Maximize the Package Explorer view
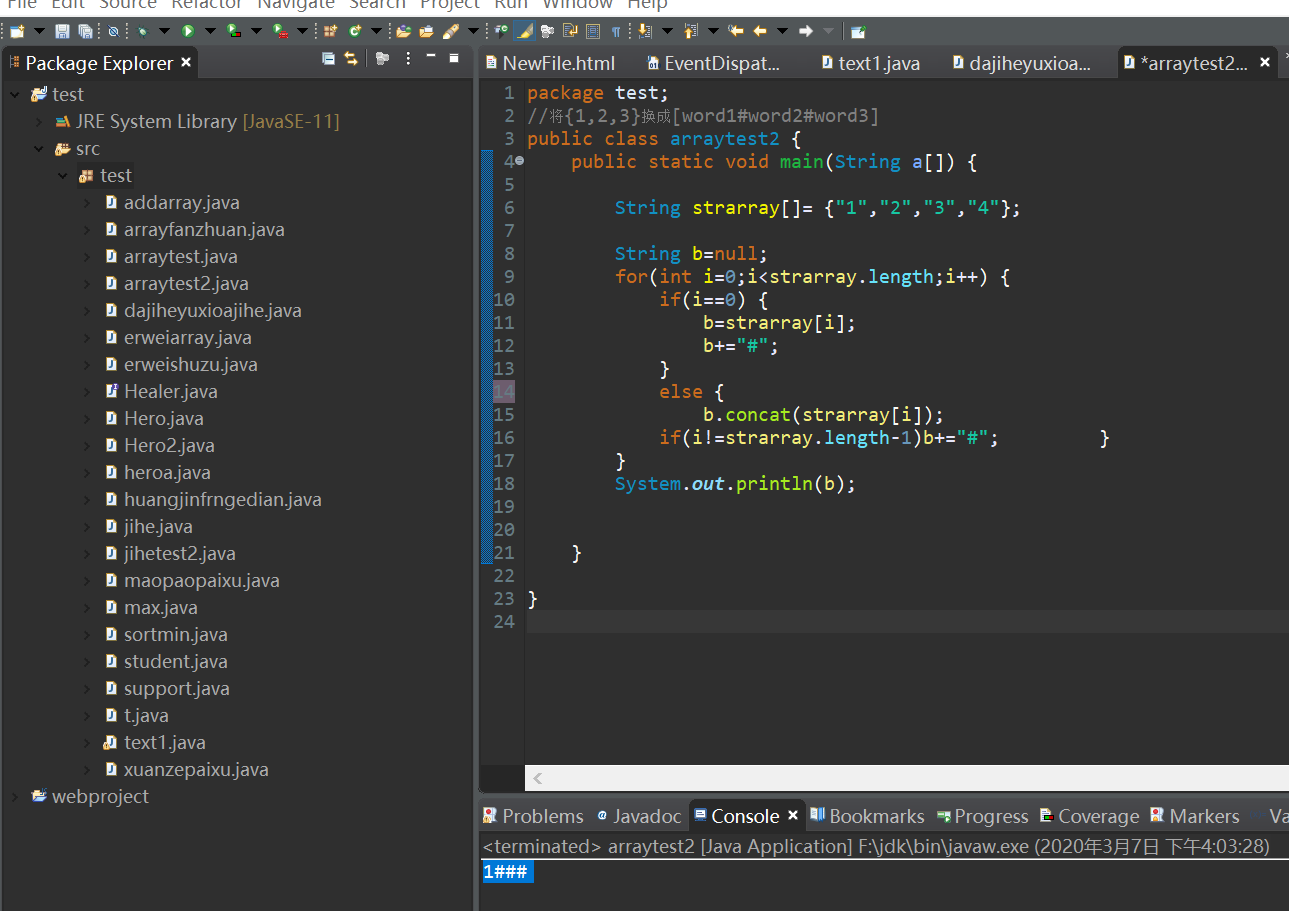 453,57
